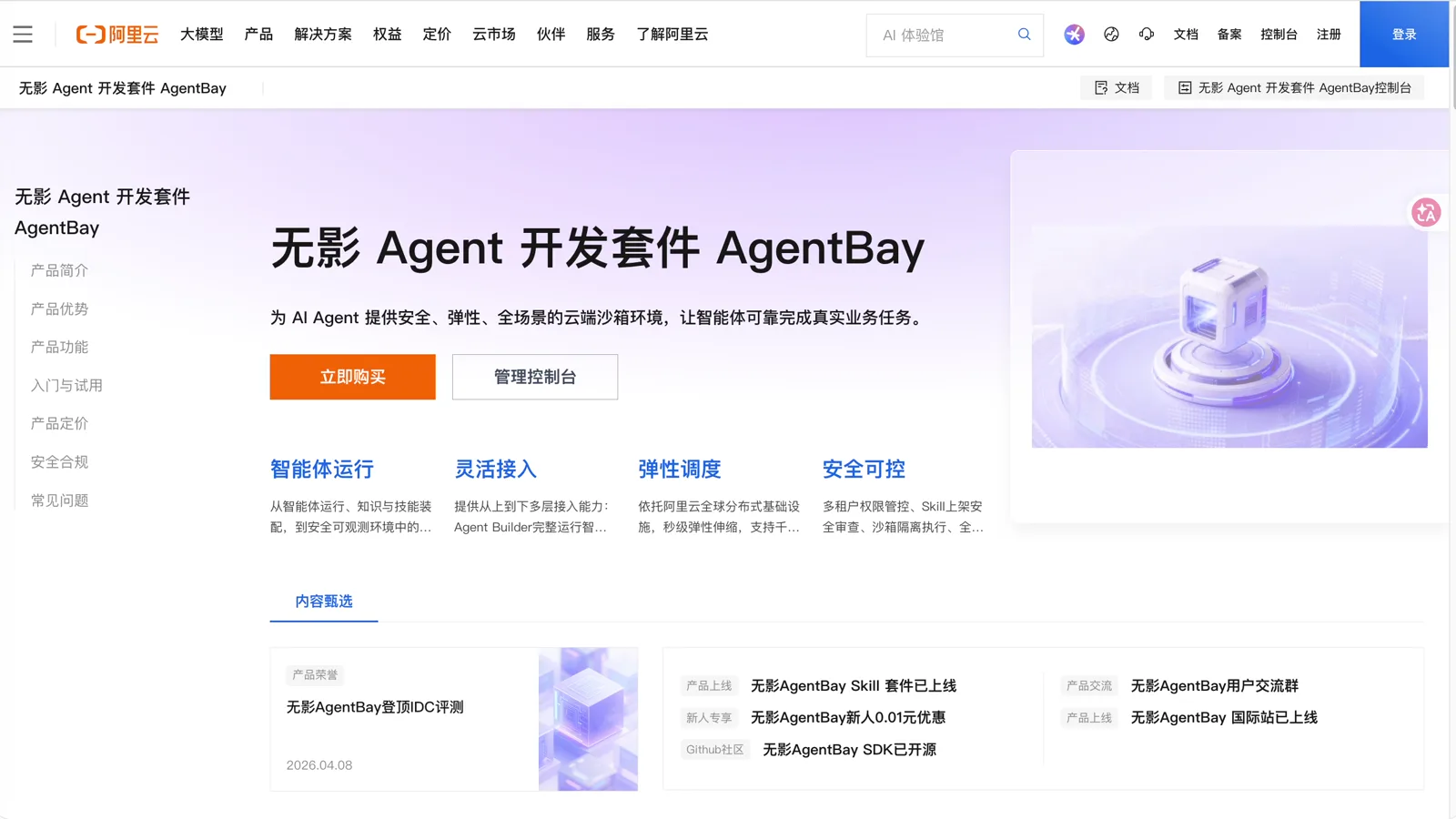The width and height of the screenshot is (1456, 819).
Task: Click the cube thumbnail on the IDC card
Action: coord(588,719)
